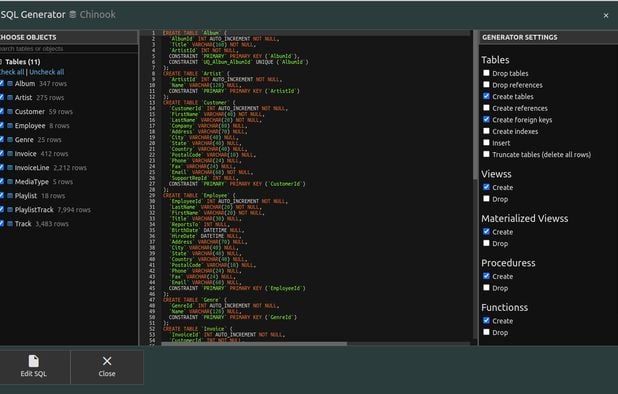Click the Check all link
The image size is (618, 394).
[x=12, y=72]
